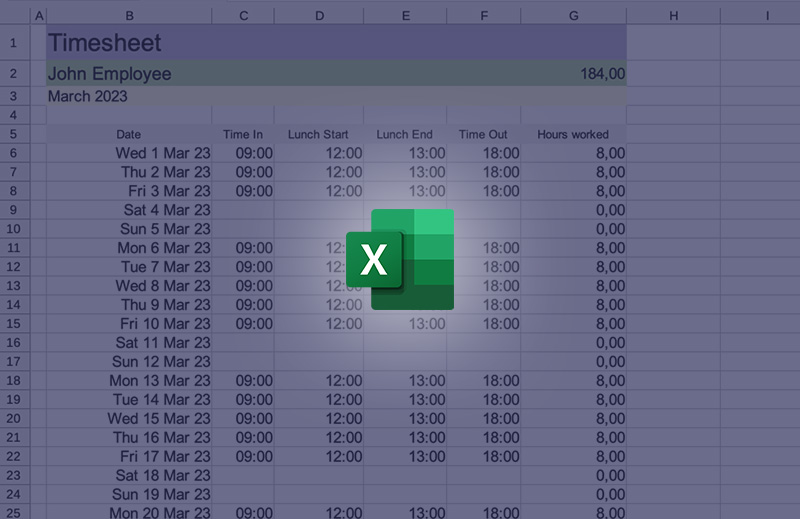Select column G header
This screenshot has height=519, width=800.
pos(573,16)
